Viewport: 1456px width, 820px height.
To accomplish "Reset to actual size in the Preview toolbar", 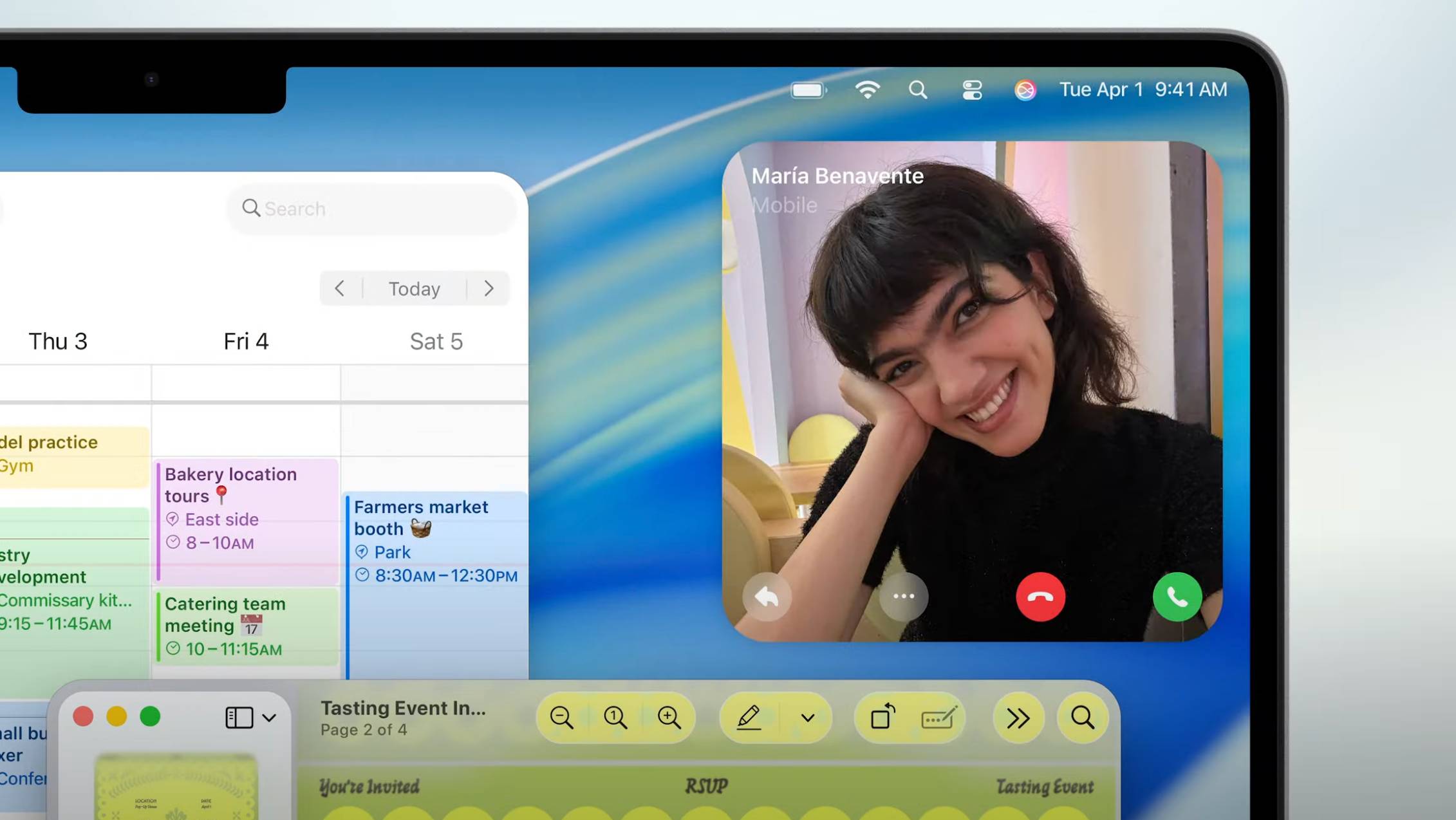I will coord(615,717).
